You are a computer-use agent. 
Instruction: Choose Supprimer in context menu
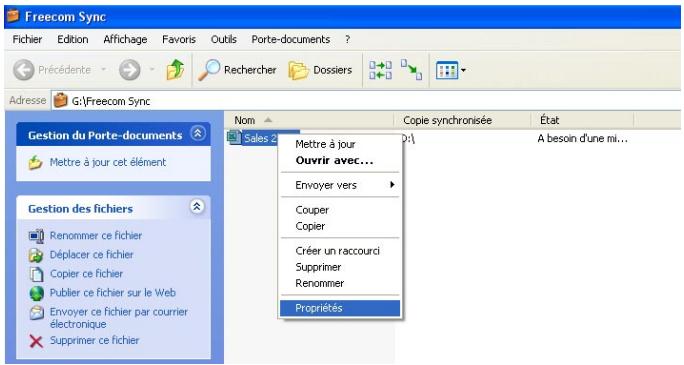(x=340, y=267)
